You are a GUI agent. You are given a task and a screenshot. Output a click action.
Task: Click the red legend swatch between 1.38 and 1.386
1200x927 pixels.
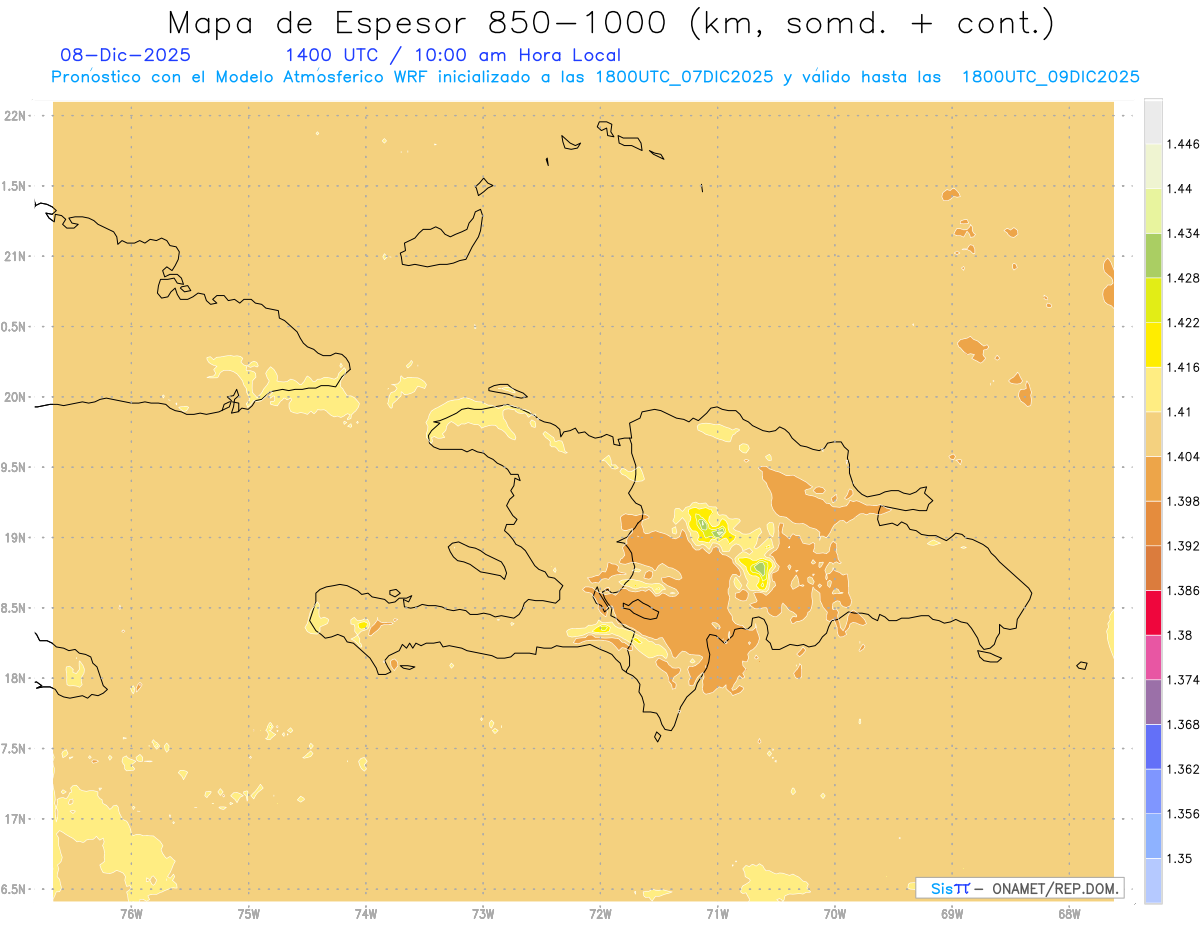[x=1153, y=613]
